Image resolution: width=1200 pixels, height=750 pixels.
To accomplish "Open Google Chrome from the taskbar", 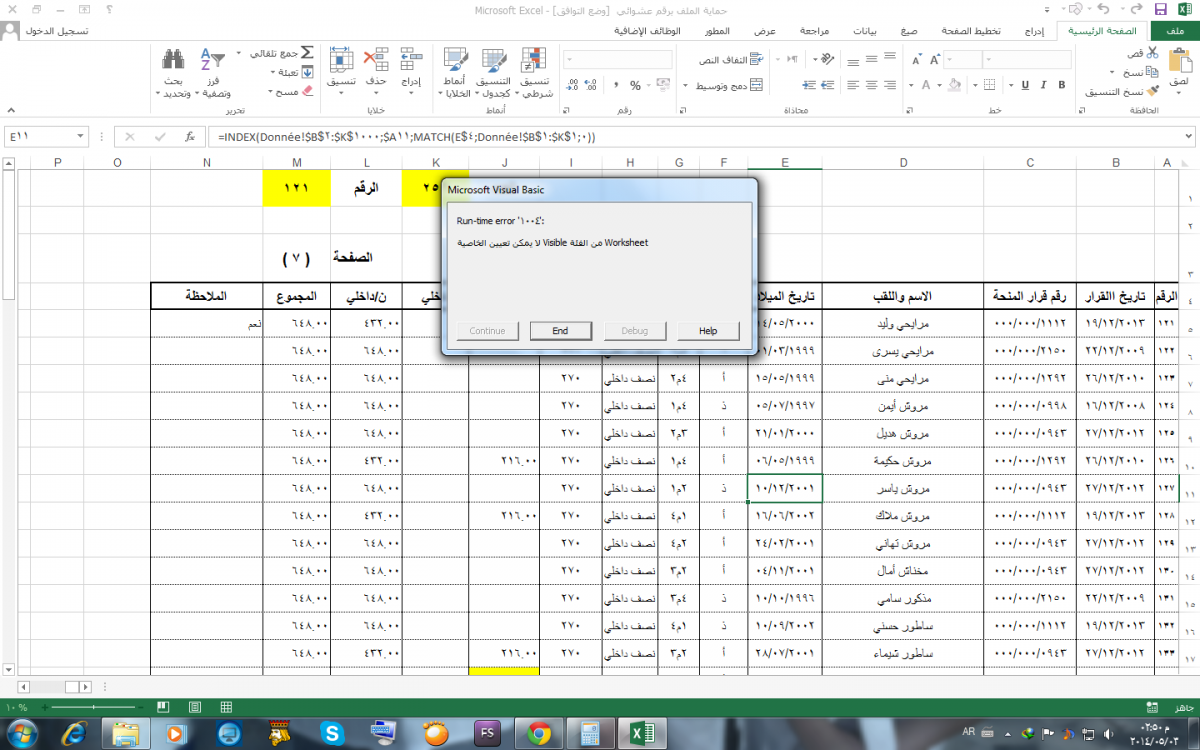I will coord(538,733).
